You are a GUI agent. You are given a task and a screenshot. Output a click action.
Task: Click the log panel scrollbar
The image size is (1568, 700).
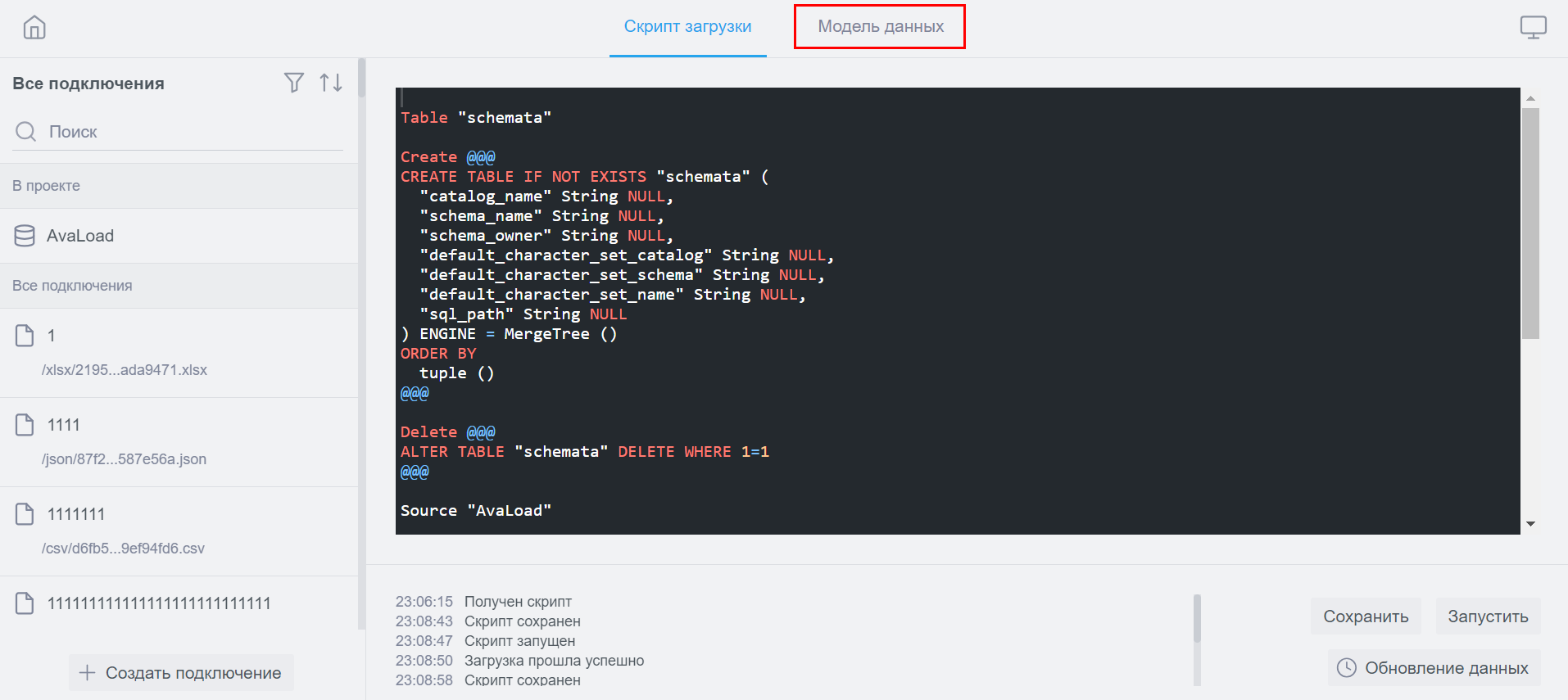(x=1197, y=621)
